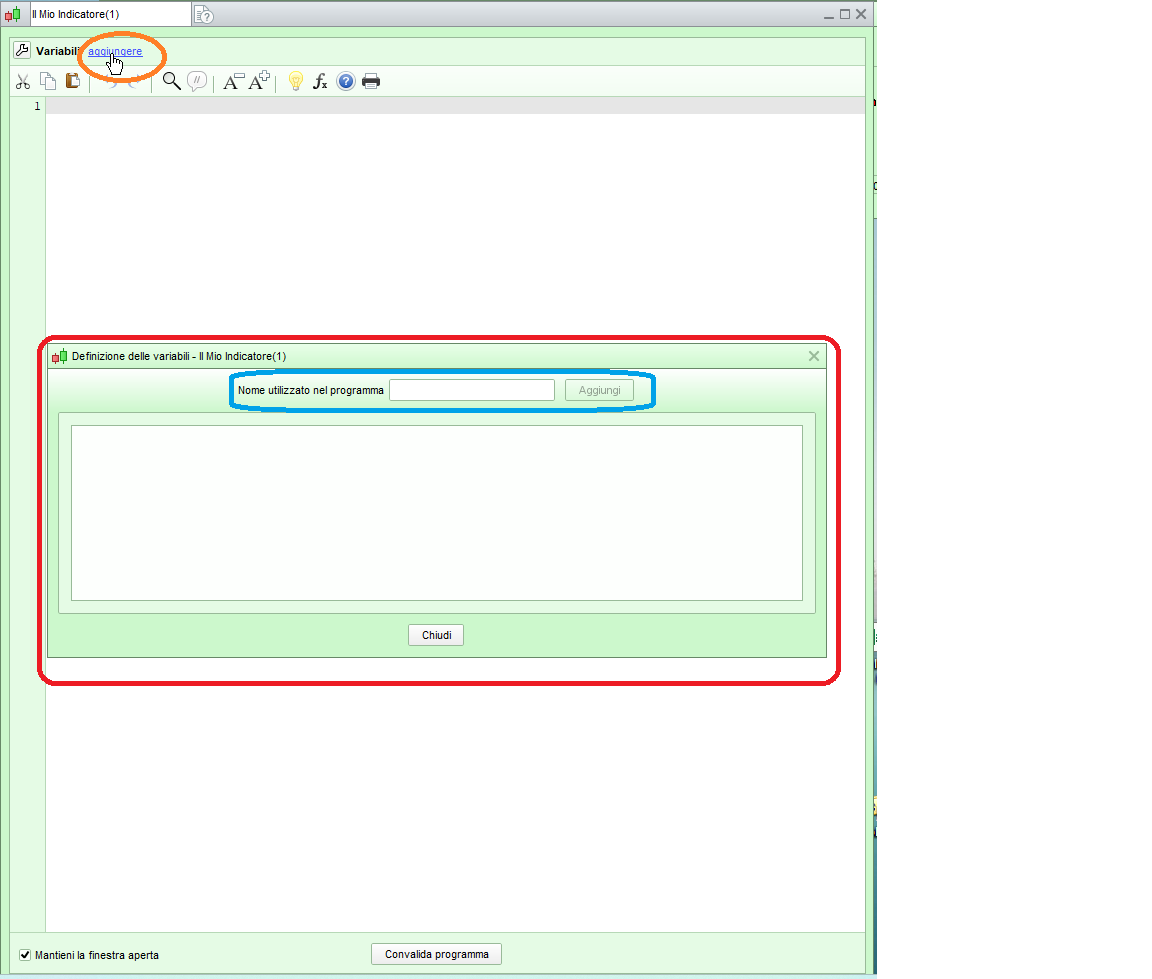Close the indicator editor window

point(861,14)
